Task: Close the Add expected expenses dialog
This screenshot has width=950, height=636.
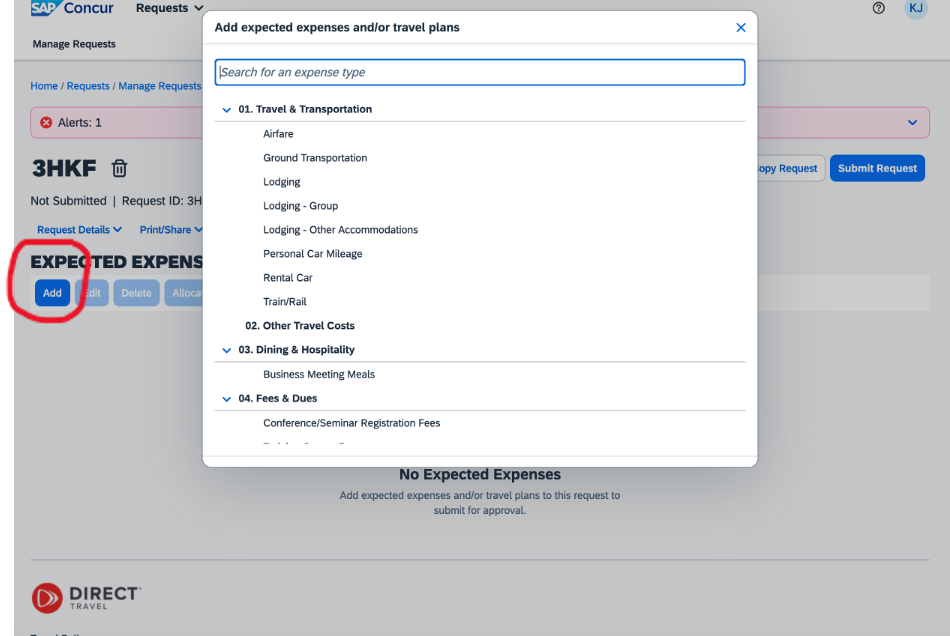Action: pos(740,28)
